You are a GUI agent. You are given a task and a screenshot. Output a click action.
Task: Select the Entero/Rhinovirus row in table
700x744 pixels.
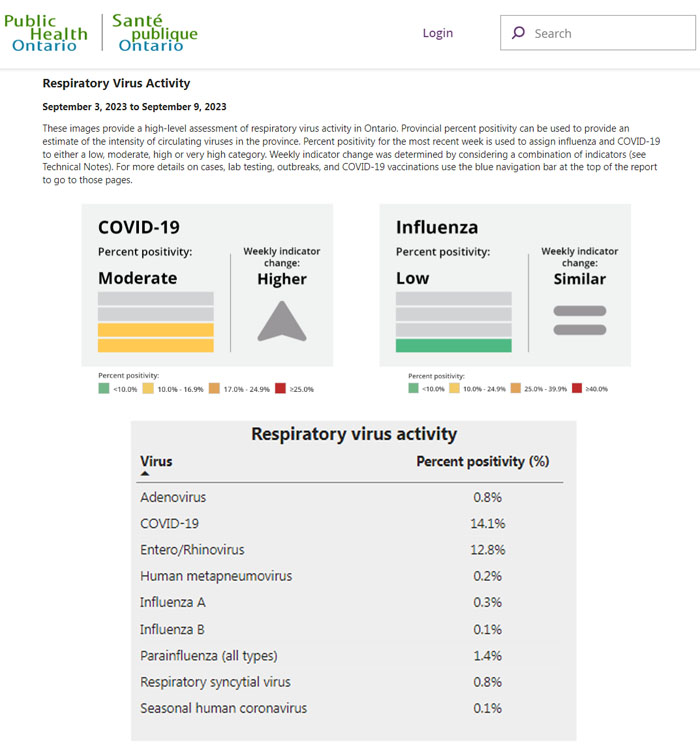[350, 550]
